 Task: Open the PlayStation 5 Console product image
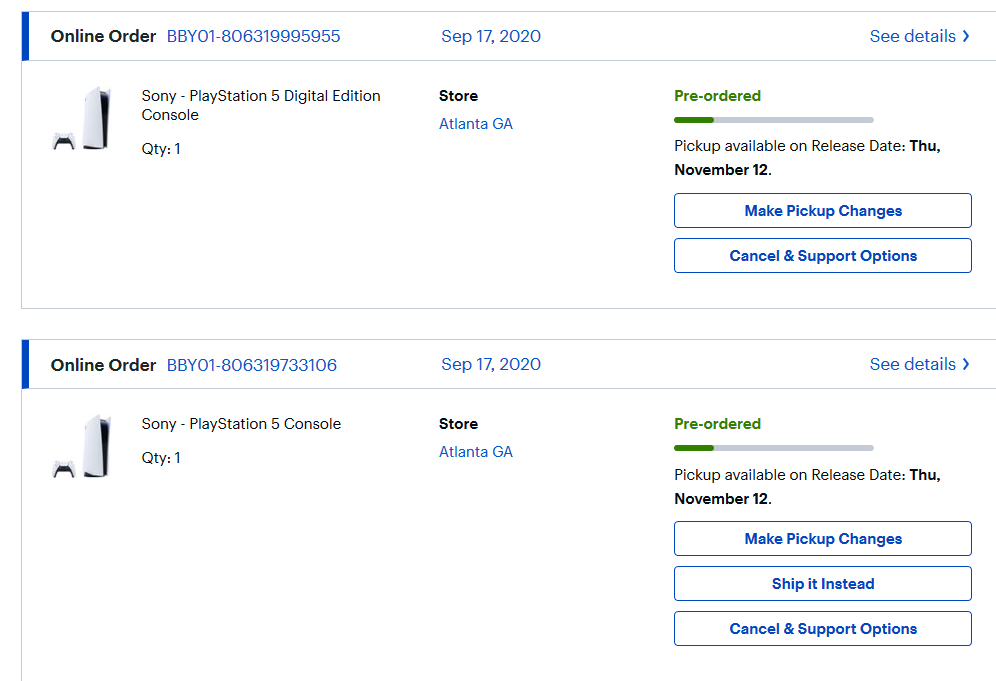pyautogui.click(x=82, y=446)
